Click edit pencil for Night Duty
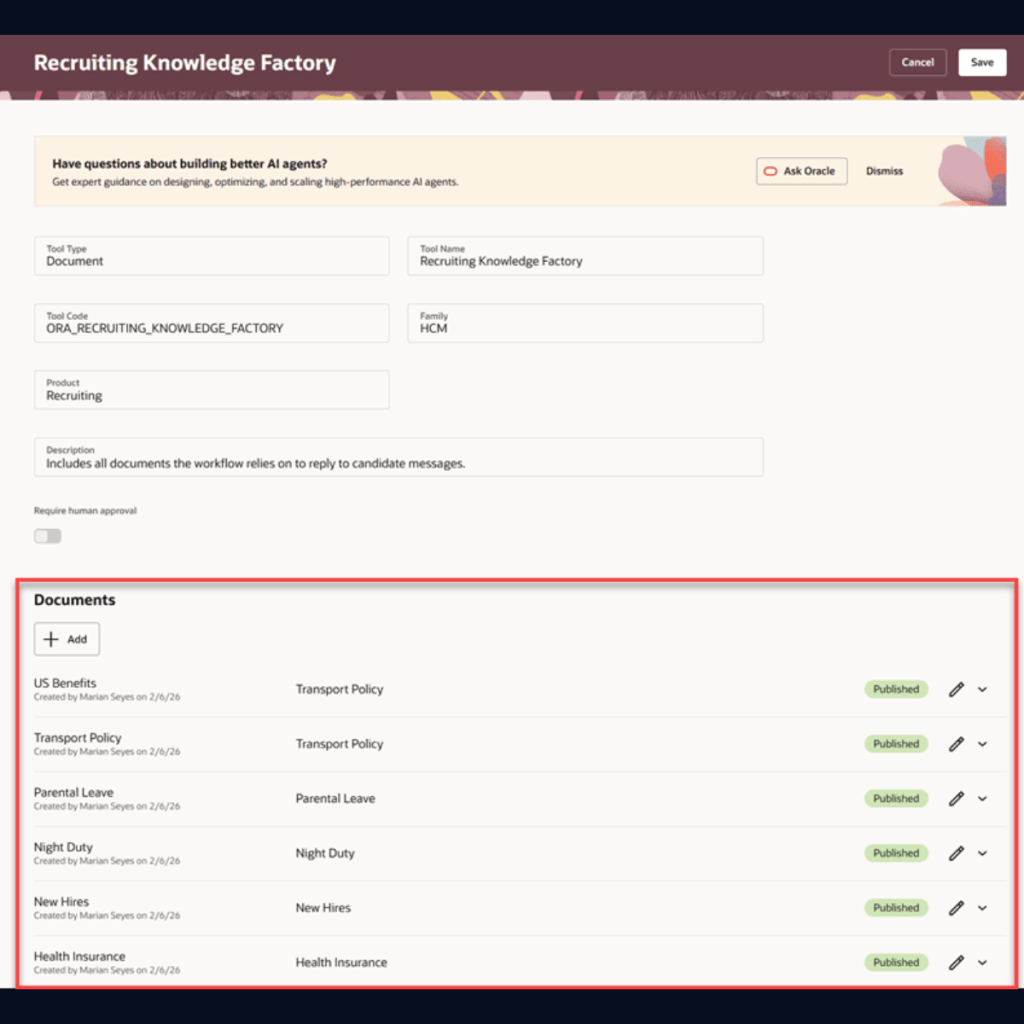 956,853
